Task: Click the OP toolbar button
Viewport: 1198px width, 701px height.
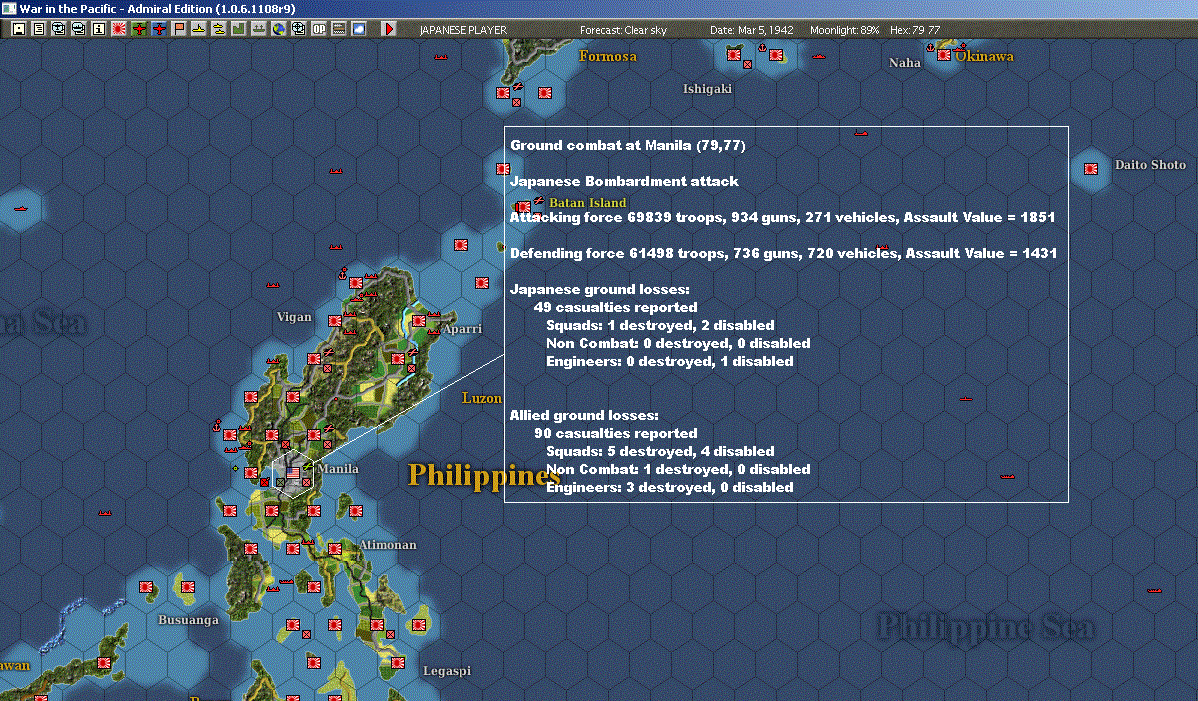Action: (319, 29)
